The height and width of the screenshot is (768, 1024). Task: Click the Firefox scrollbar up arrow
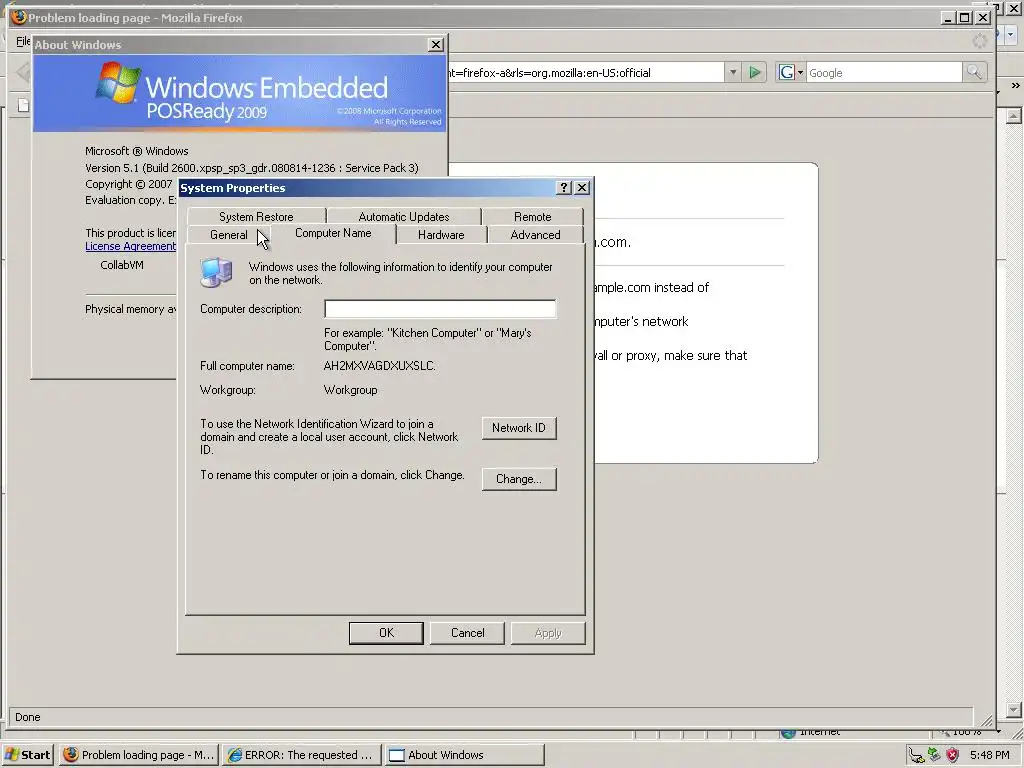(x=1014, y=116)
